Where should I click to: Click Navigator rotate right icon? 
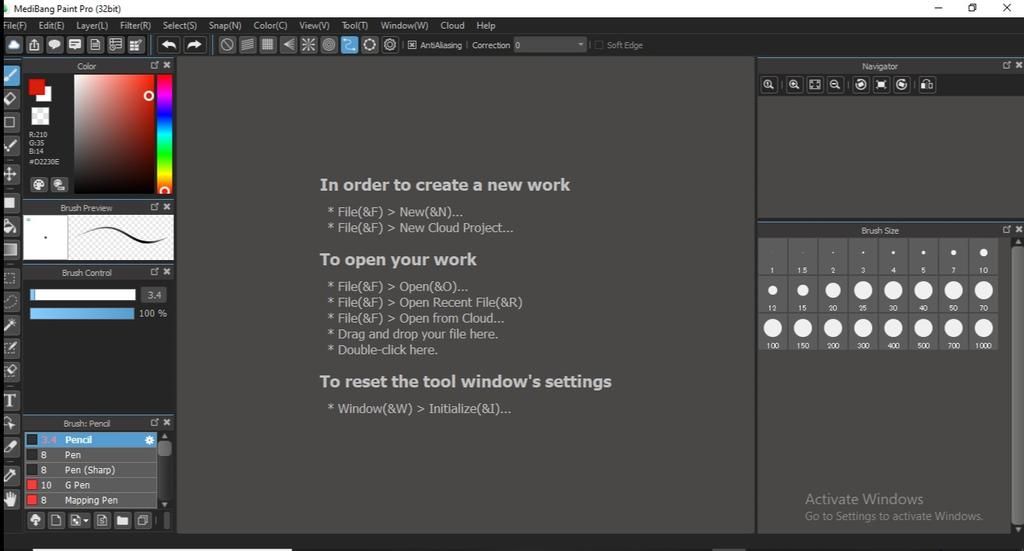pyautogui.click(x=902, y=85)
